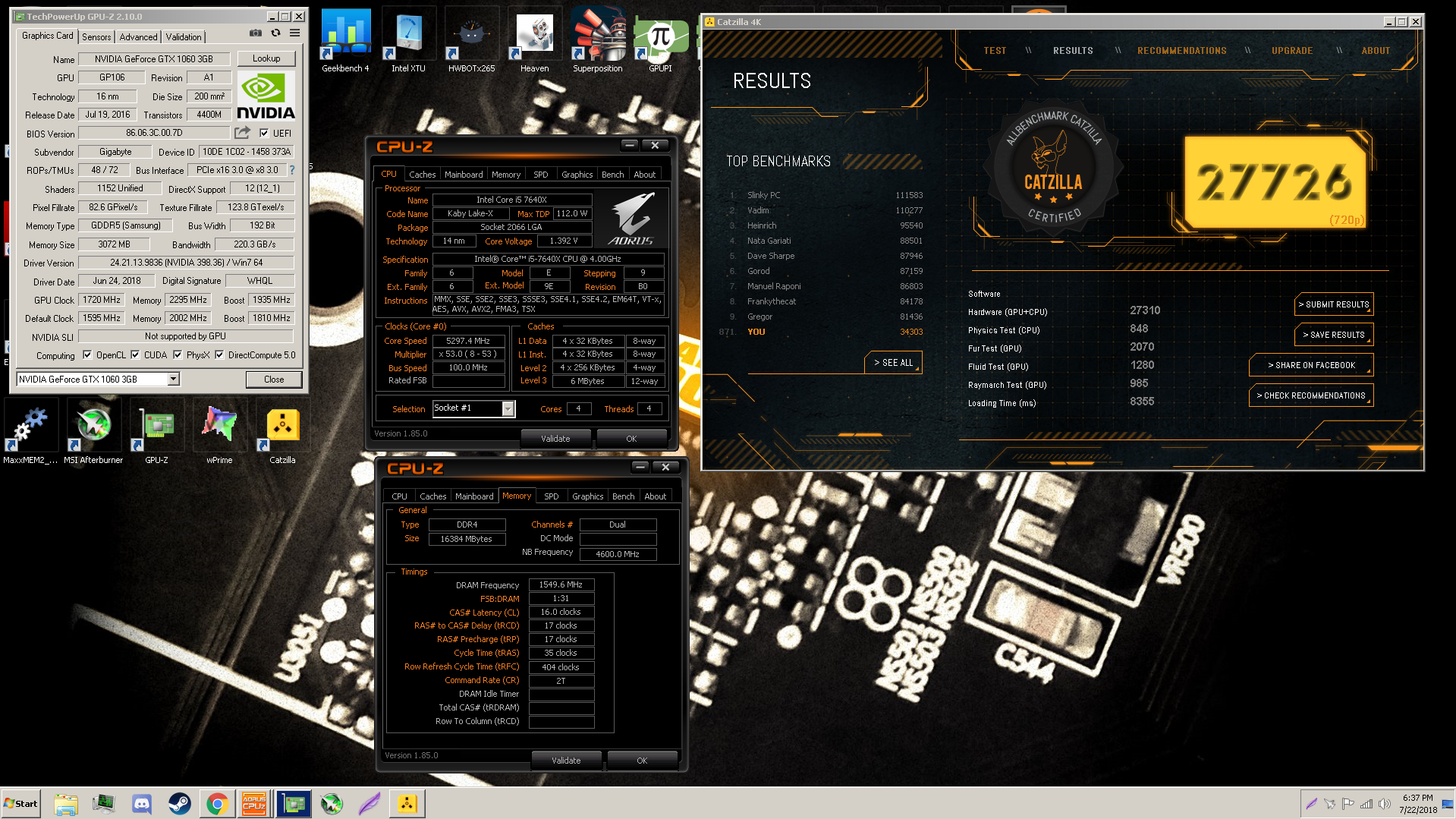
Task: Click SAVE RESULTS in Catzilla
Action: pos(1334,335)
